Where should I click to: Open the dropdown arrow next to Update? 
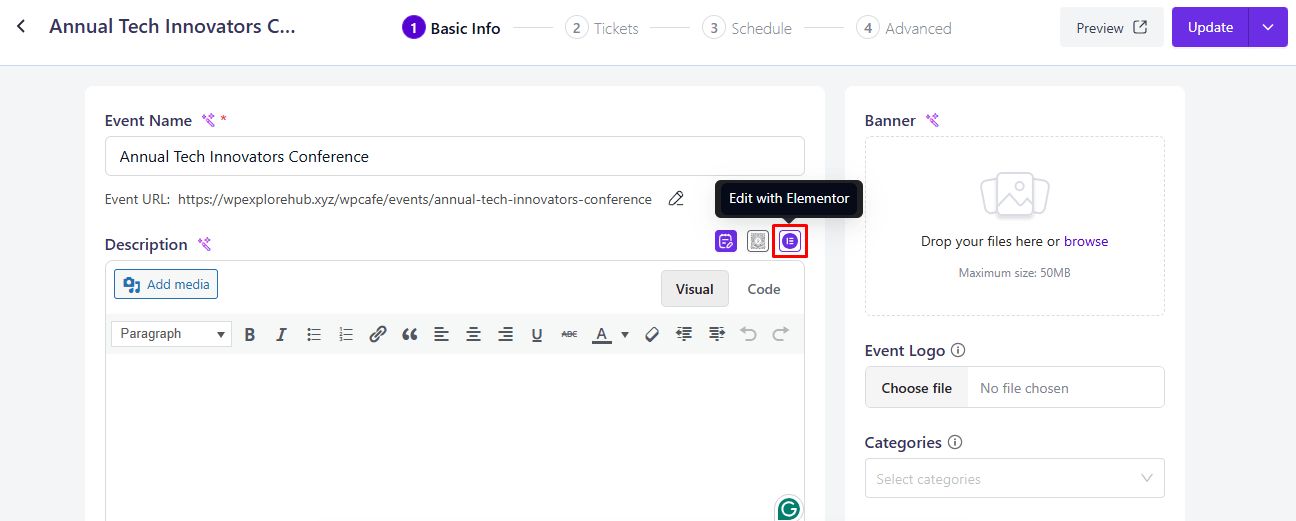(x=1268, y=28)
